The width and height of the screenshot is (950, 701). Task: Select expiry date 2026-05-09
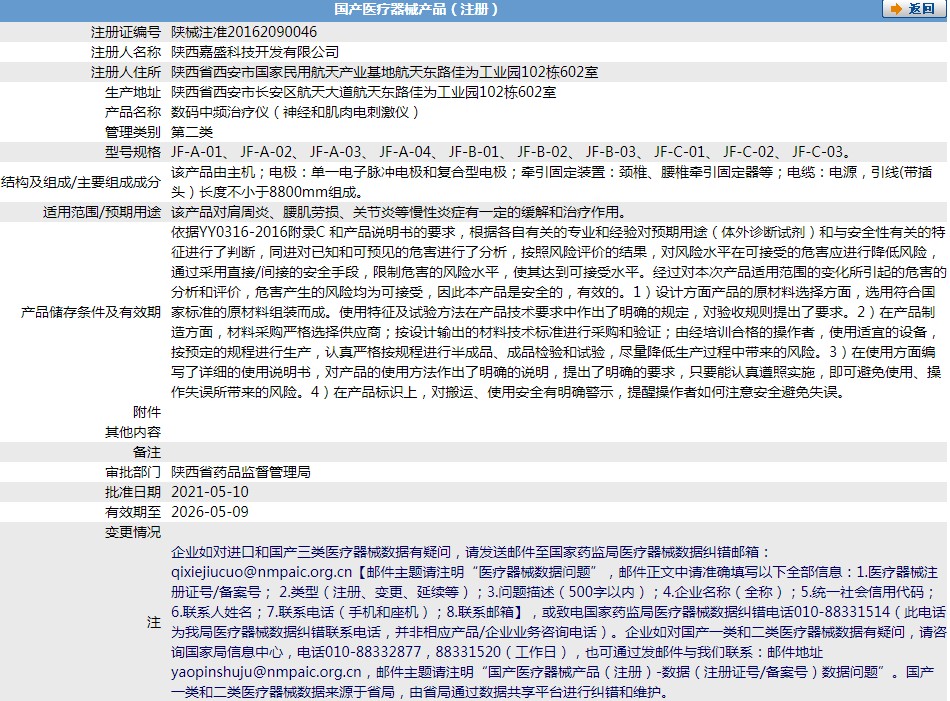[210, 512]
